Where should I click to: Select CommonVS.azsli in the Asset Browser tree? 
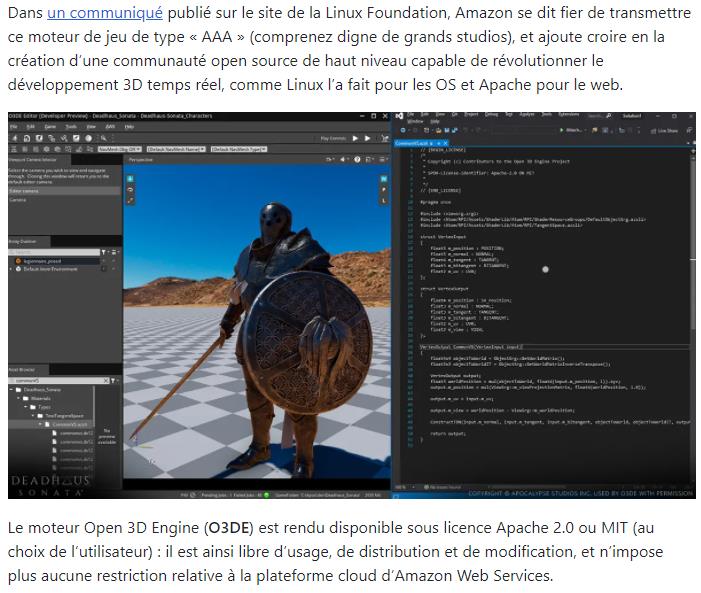(70, 424)
